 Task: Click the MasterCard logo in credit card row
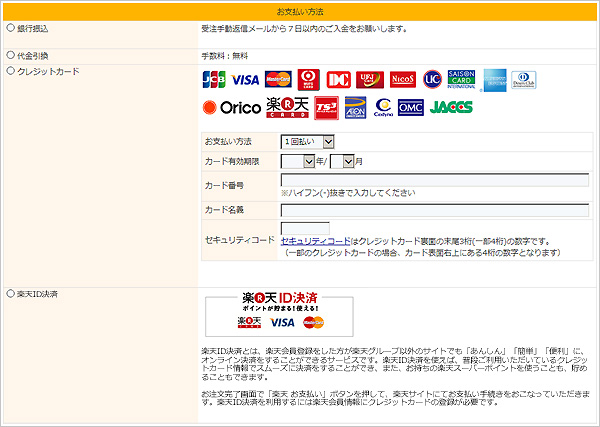click(278, 79)
